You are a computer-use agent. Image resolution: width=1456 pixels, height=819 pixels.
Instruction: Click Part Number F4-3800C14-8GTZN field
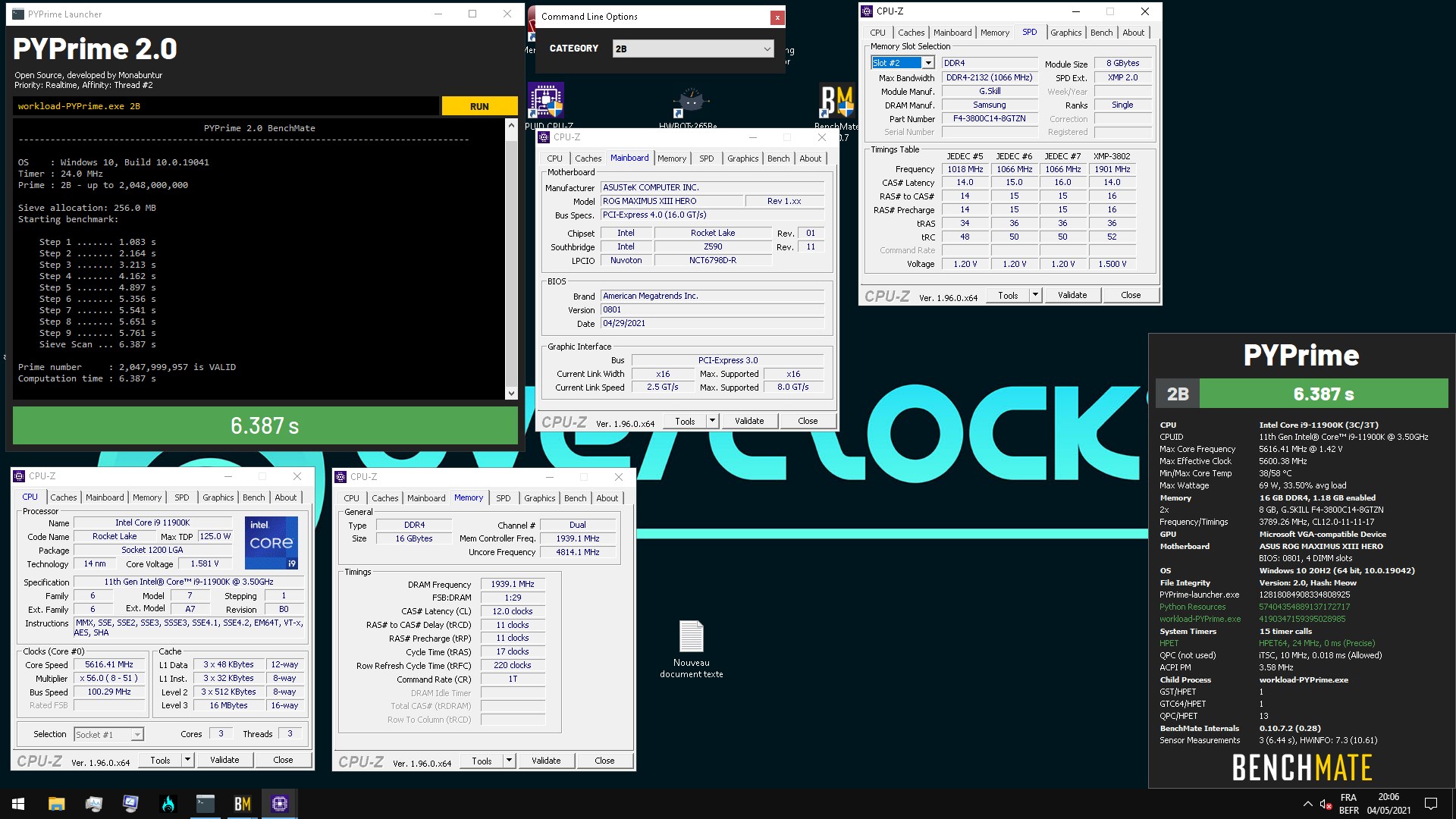coord(989,118)
